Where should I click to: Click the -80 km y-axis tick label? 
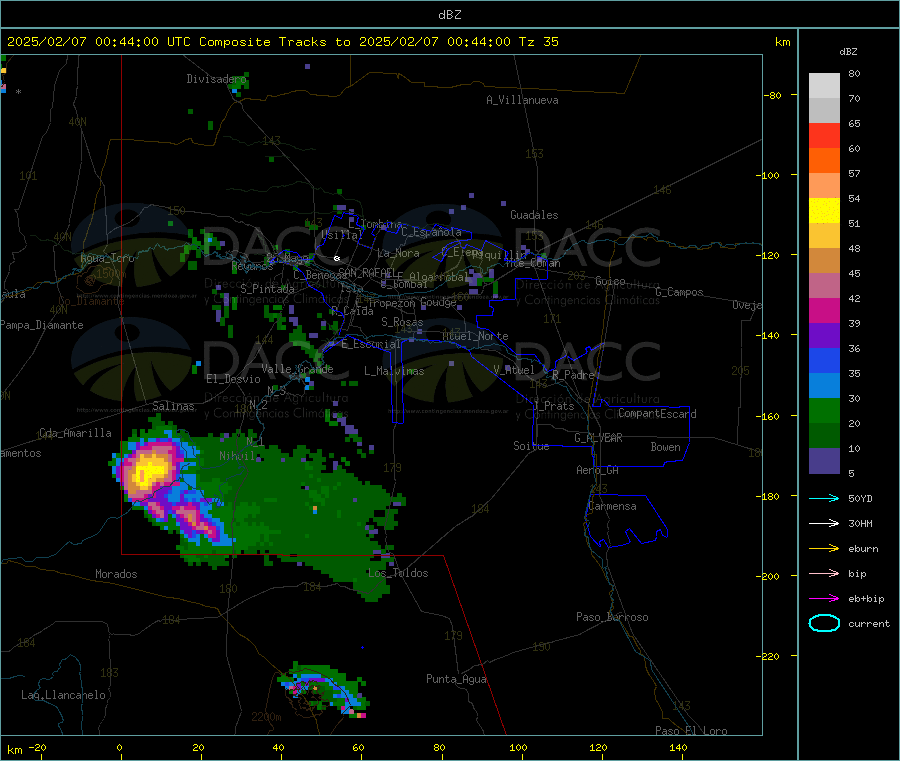(773, 95)
